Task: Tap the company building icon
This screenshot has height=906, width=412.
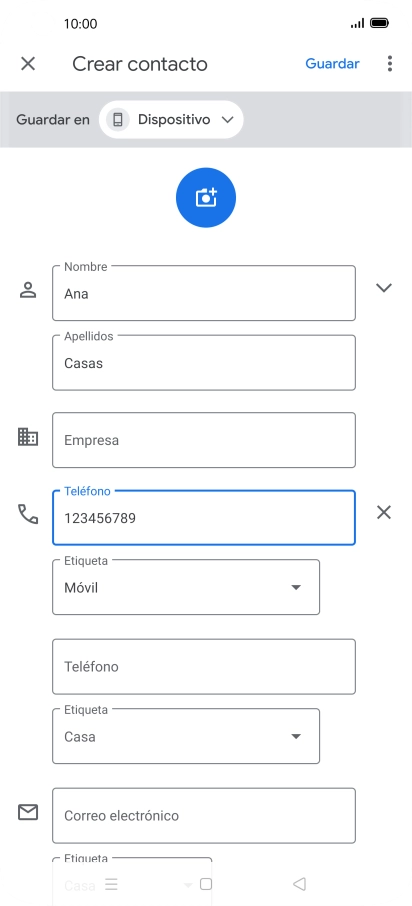Action: click(x=28, y=437)
